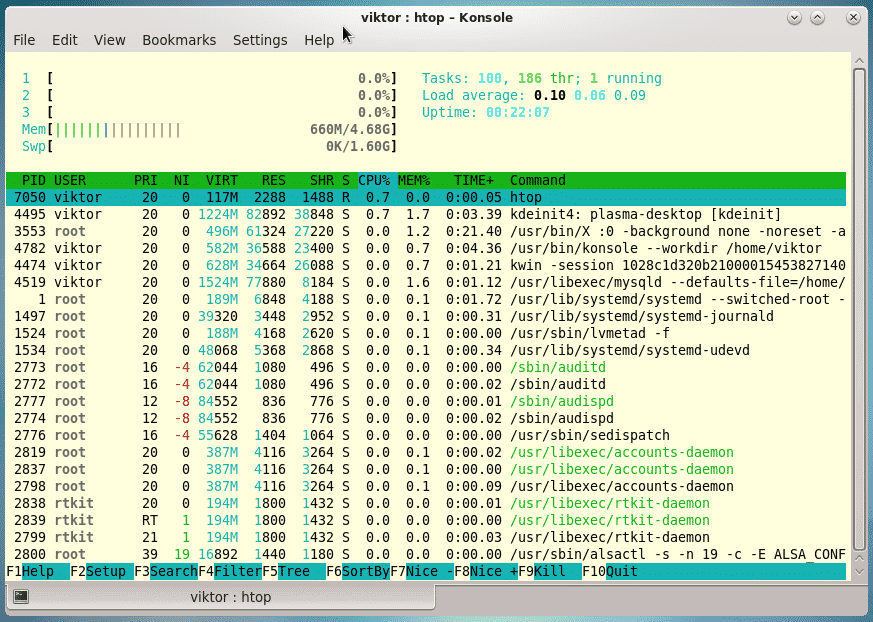Screen dimensions: 873x622
Task: Click F9 Kill to terminate process
Action: click(x=552, y=571)
